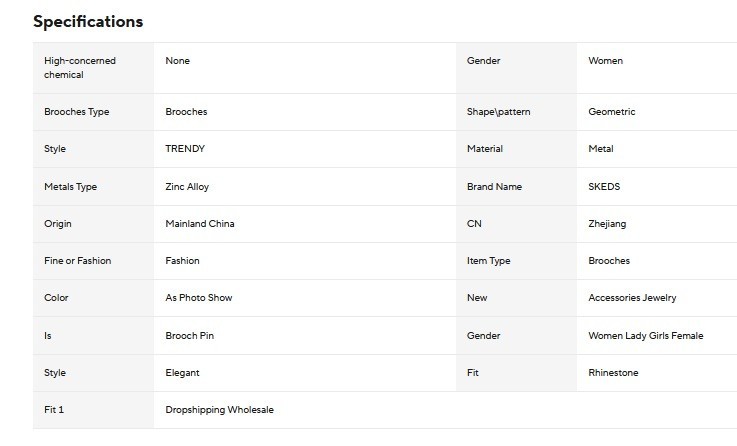Select the Rhinestone value
The image size is (737, 446).
613,373
